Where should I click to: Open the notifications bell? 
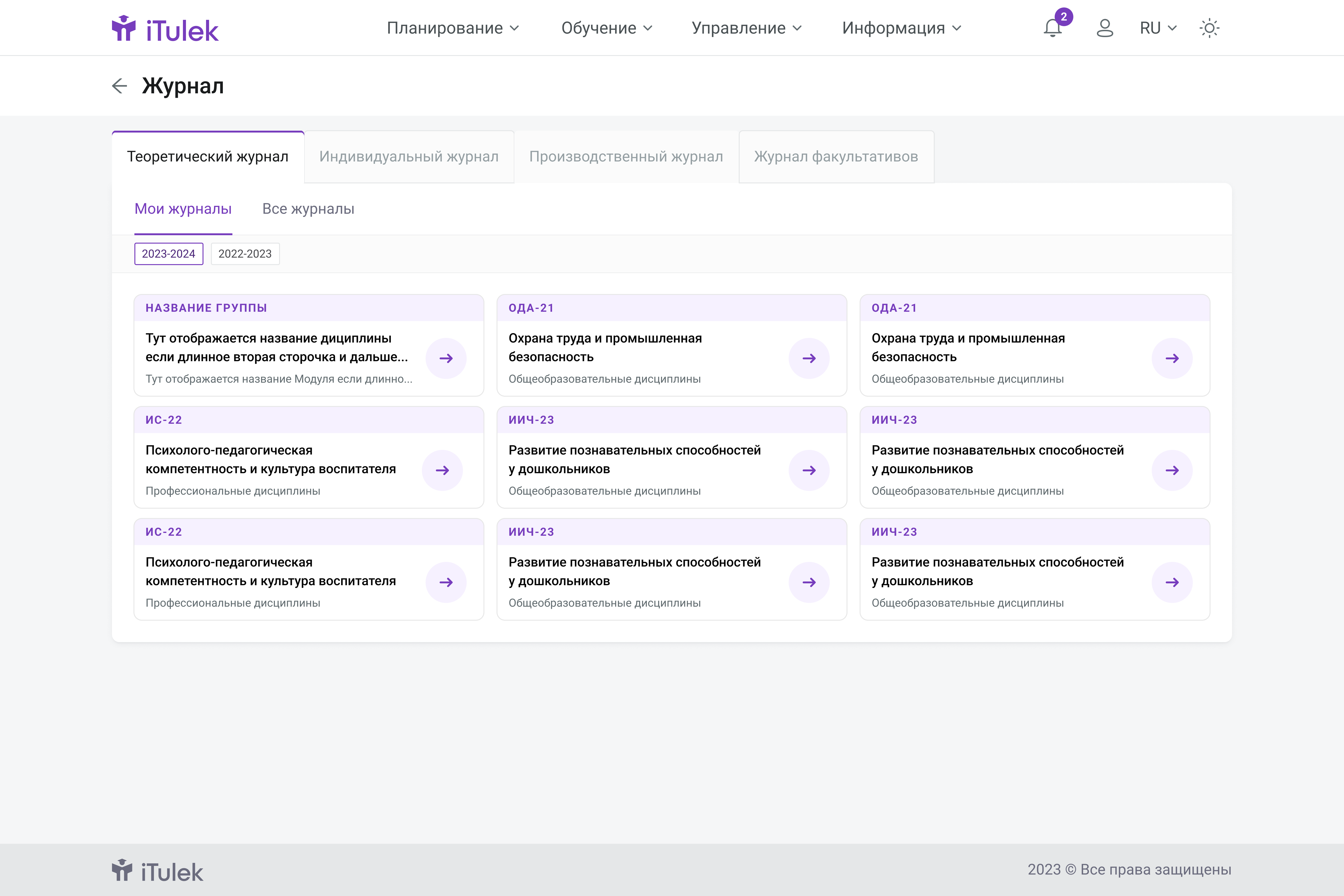(x=1053, y=28)
